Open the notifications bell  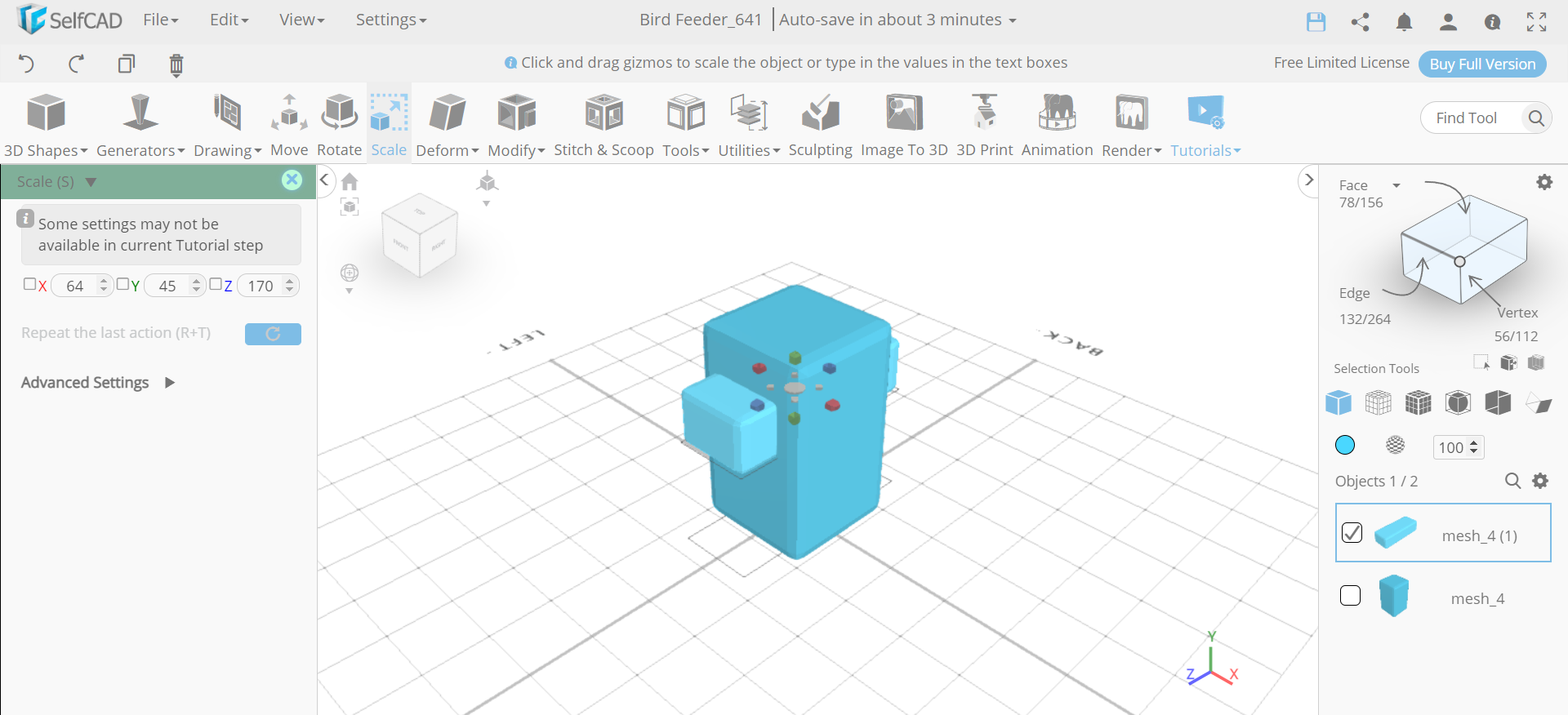click(x=1404, y=22)
